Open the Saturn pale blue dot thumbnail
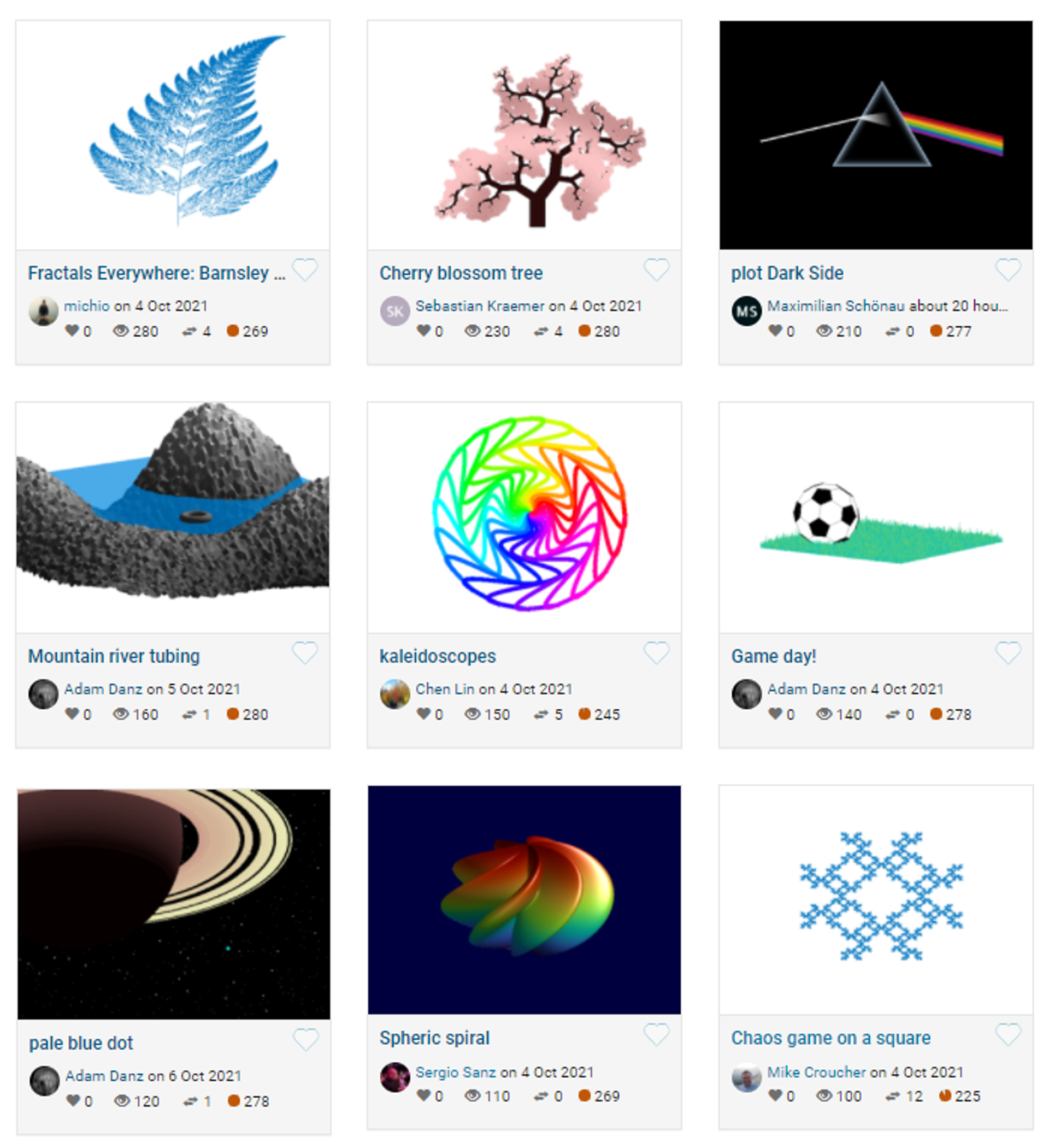 pos(174,904)
